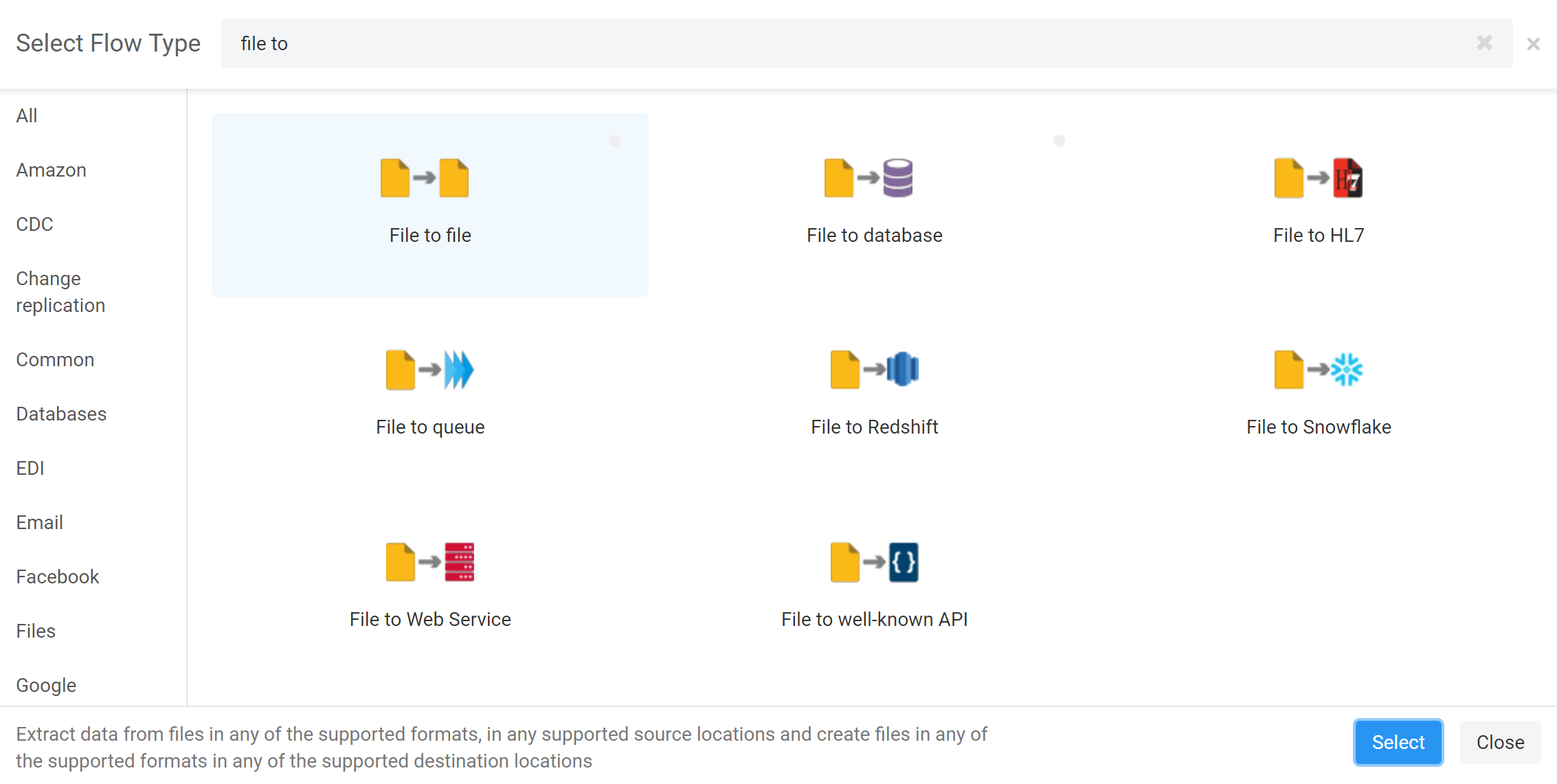Image resolution: width=1557 pixels, height=784 pixels.
Task: Choose the File to database flow icon
Action: (x=869, y=178)
